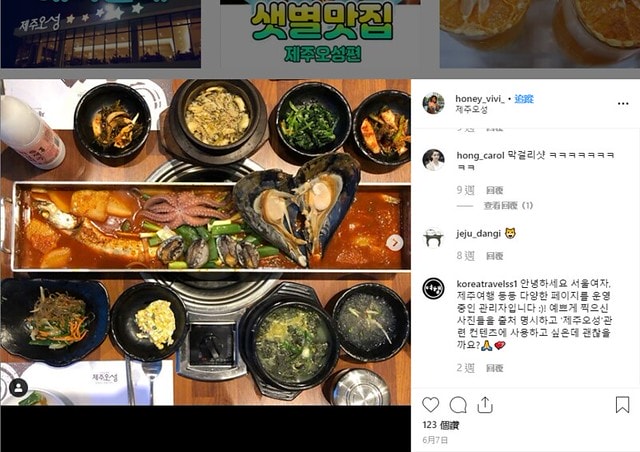Share the post via the upload arrow icon

click(485, 405)
